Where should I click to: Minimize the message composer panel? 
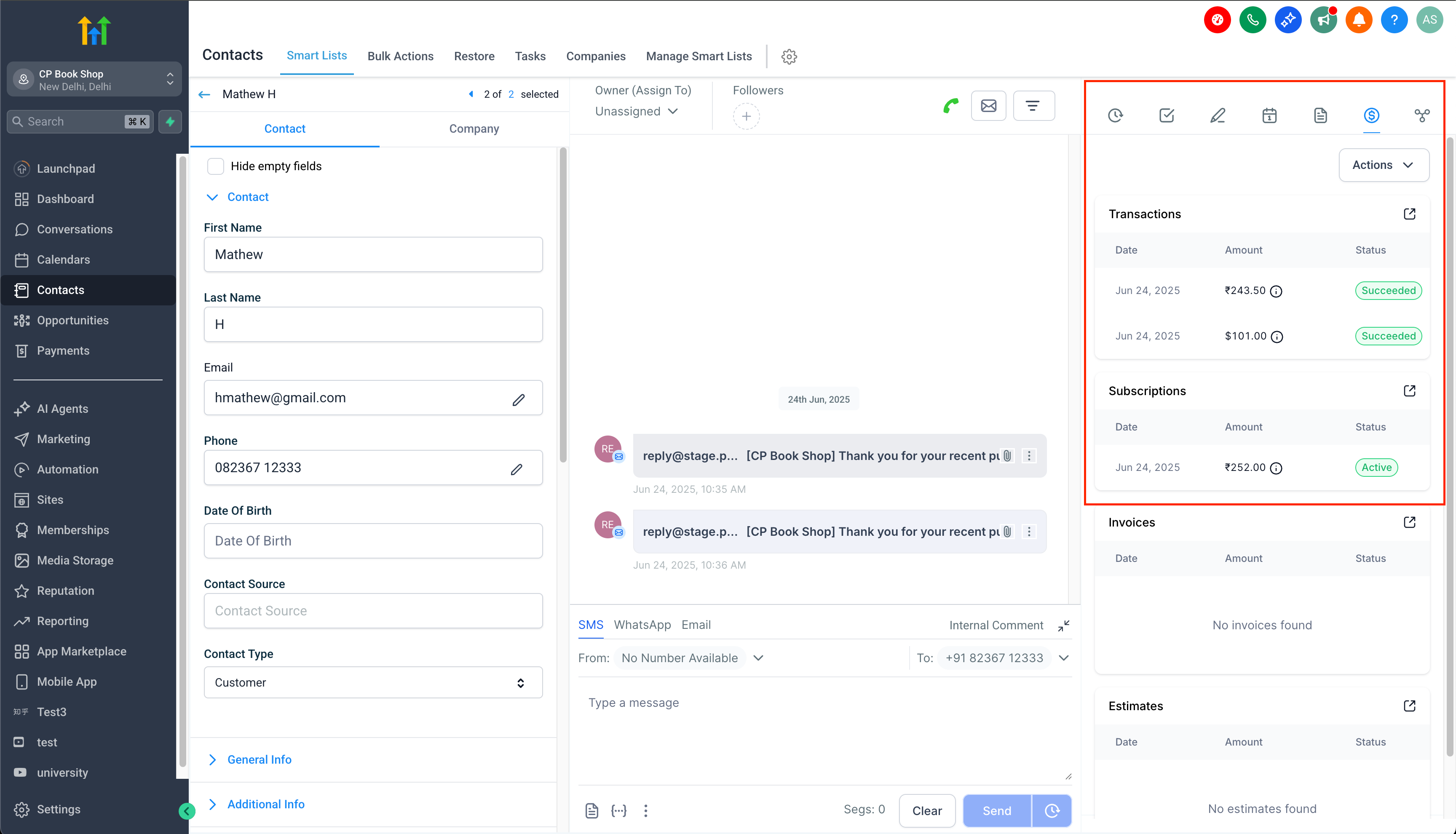[x=1064, y=625]
